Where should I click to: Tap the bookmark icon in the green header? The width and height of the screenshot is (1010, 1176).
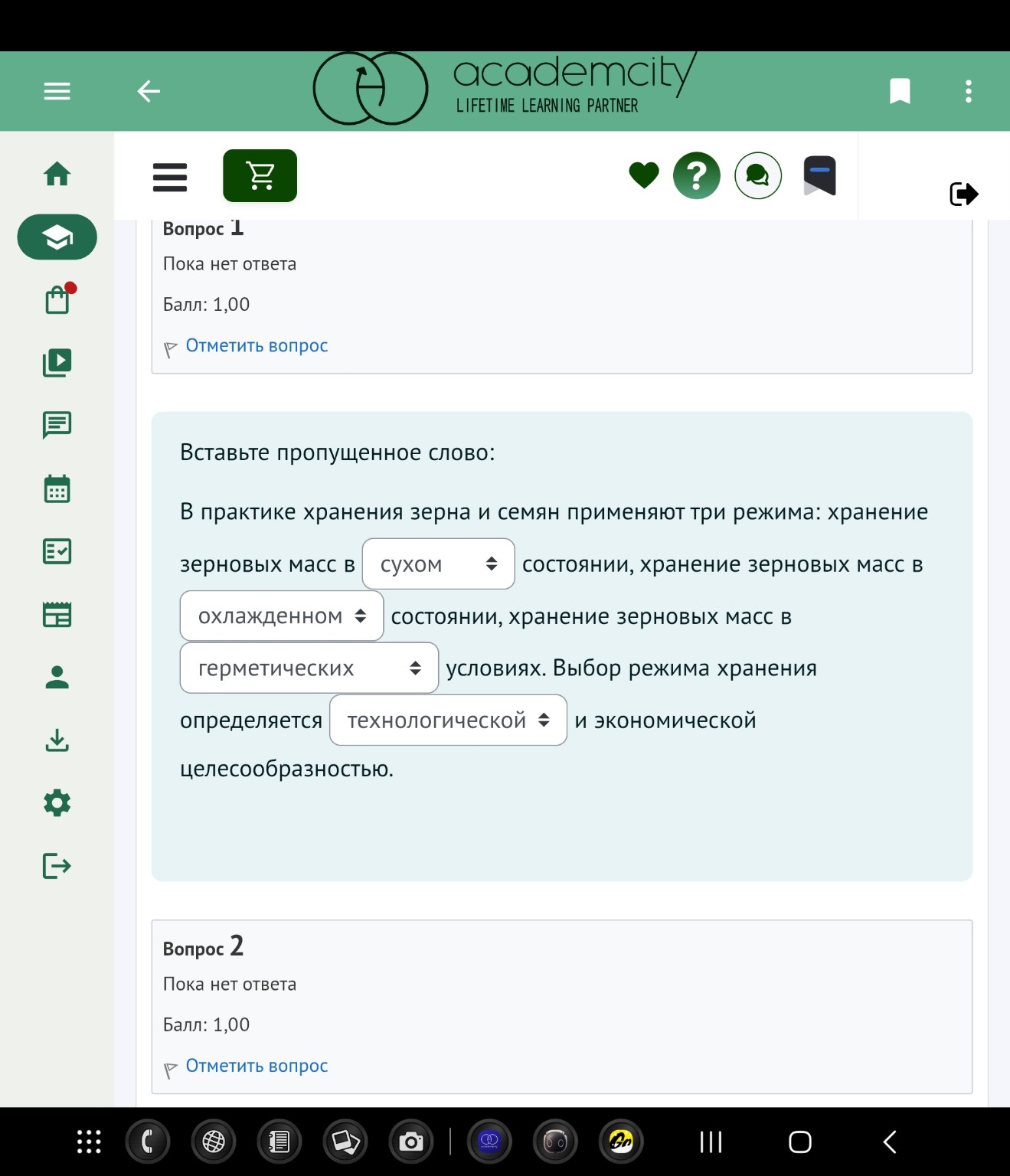tap(901, 90)
